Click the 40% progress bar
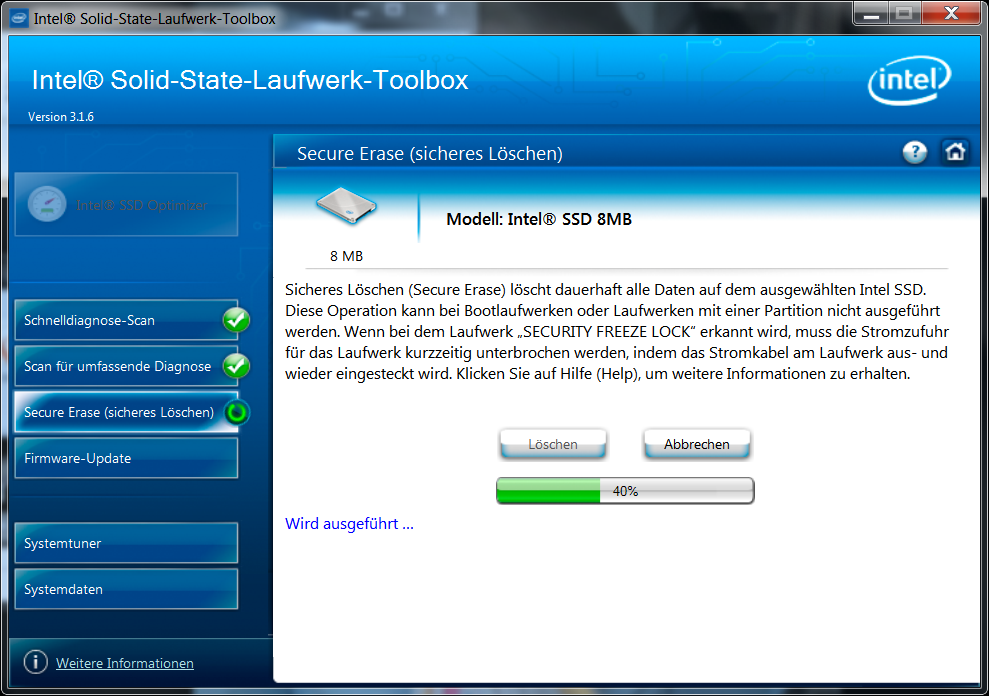 [x=625, y=491]
